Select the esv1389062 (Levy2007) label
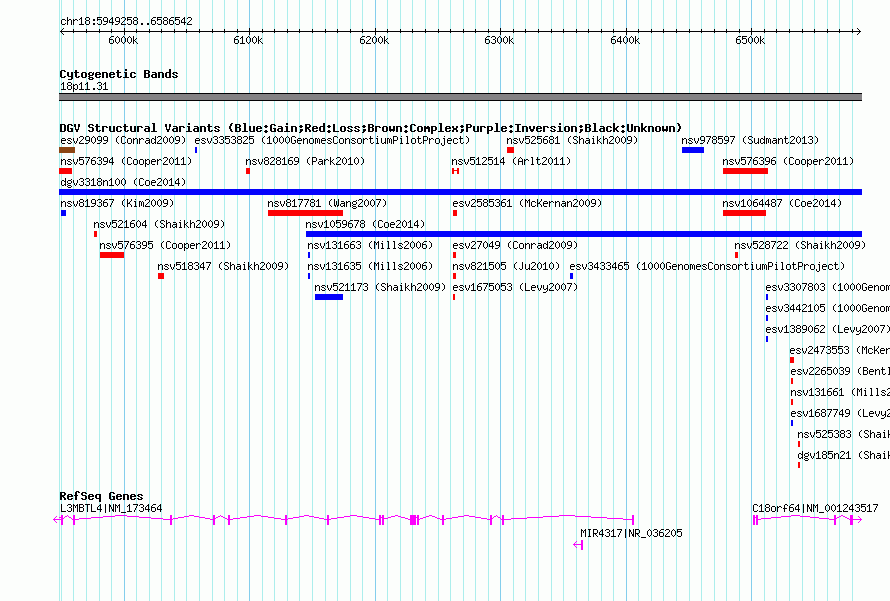 pyautogui.click(x=828, y=329)
